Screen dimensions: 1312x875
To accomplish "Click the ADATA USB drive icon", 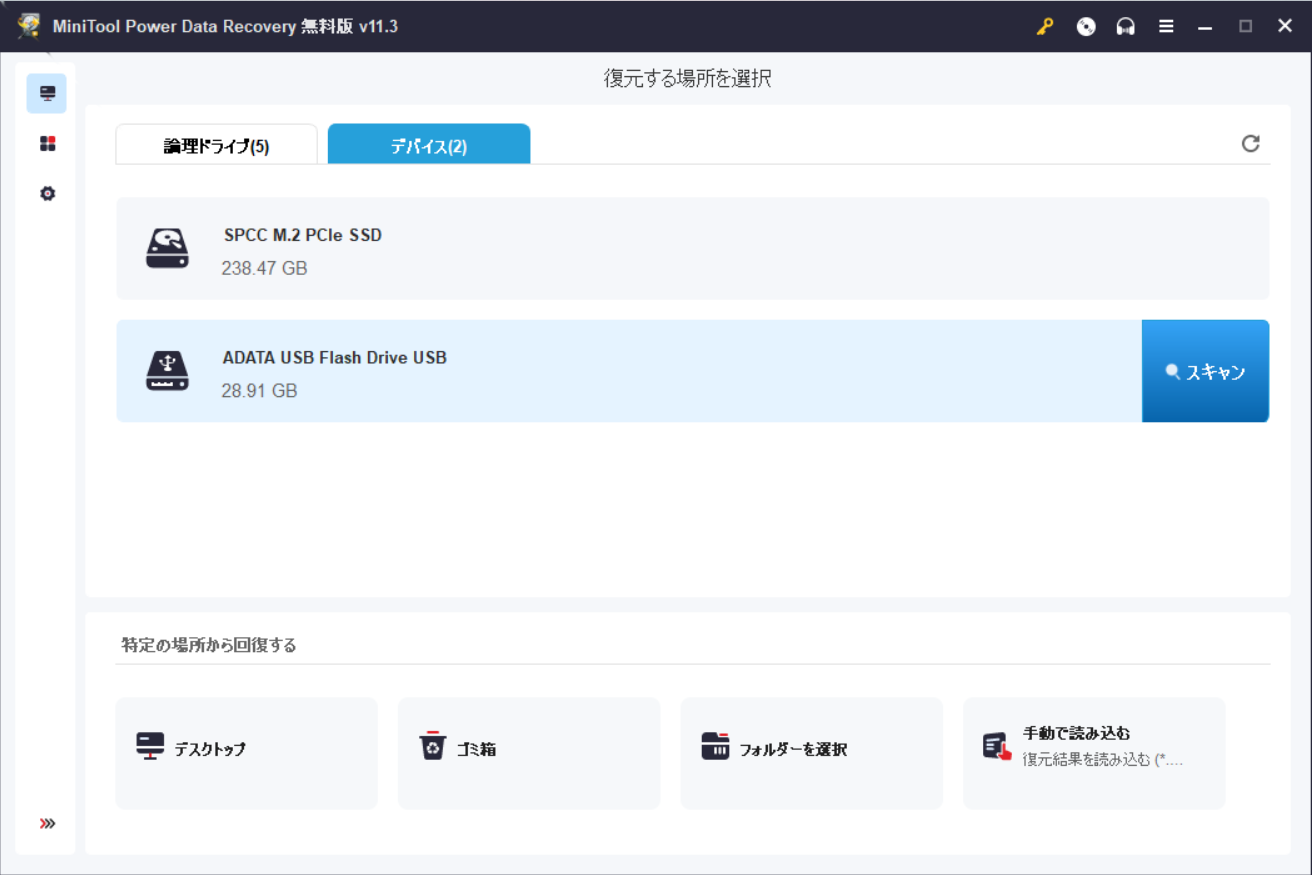I will (x=167, y=371).
